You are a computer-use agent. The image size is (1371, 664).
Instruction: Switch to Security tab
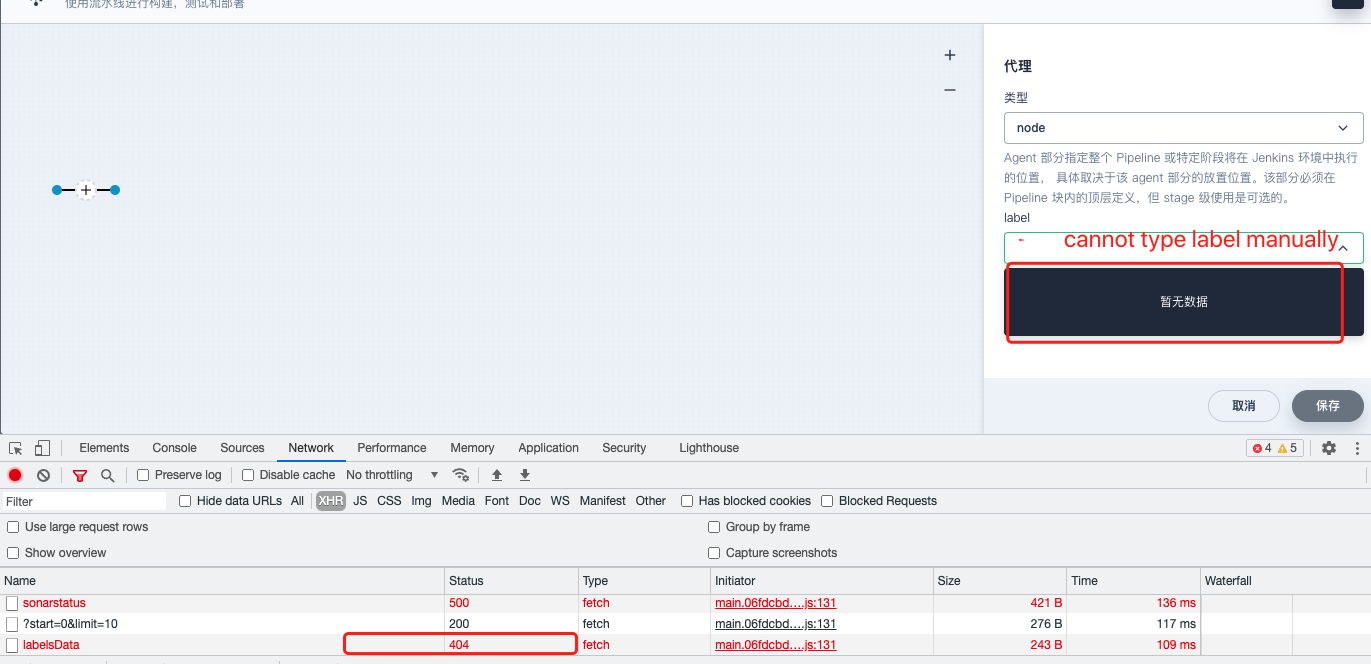(624, 448)
